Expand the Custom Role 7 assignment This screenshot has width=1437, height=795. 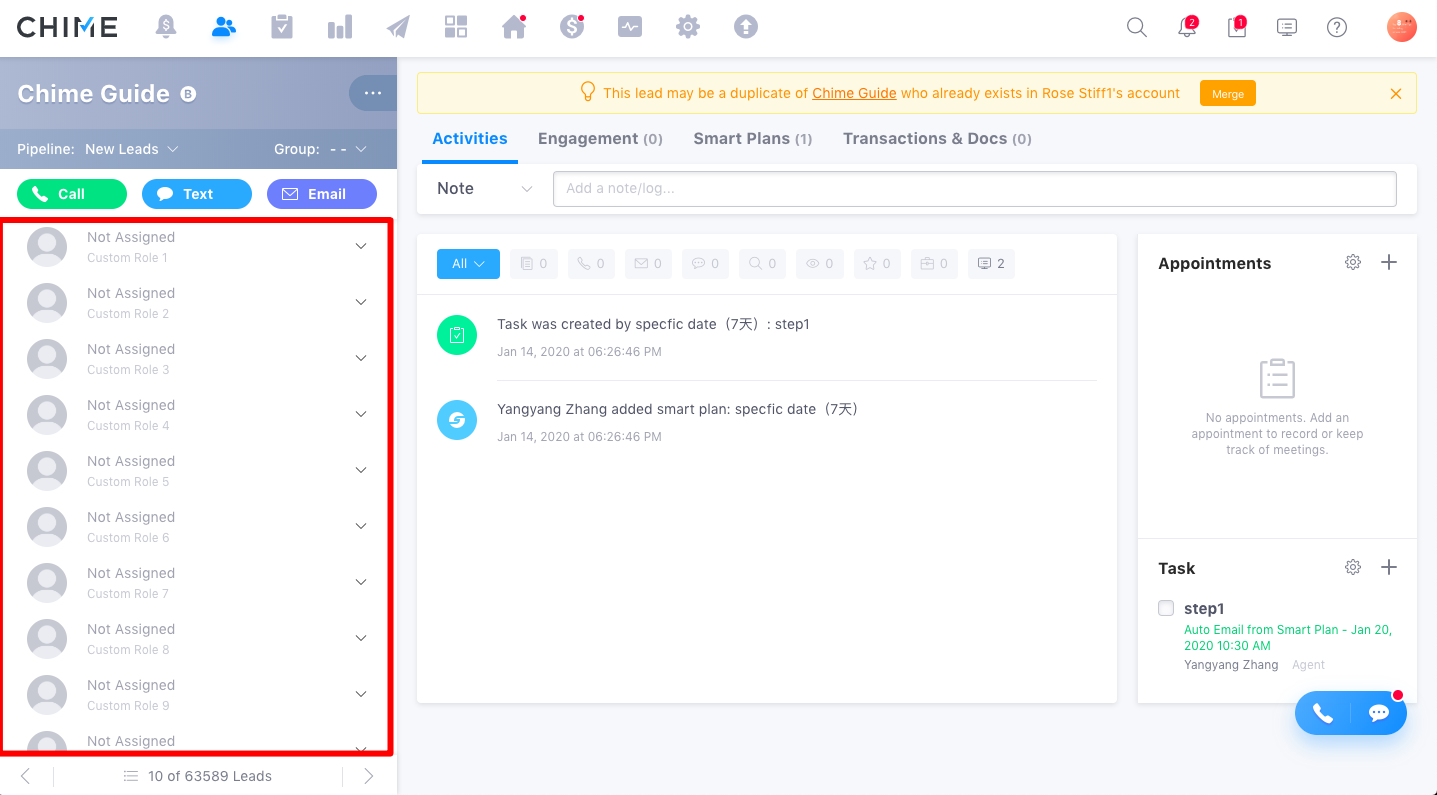[361, 582]
